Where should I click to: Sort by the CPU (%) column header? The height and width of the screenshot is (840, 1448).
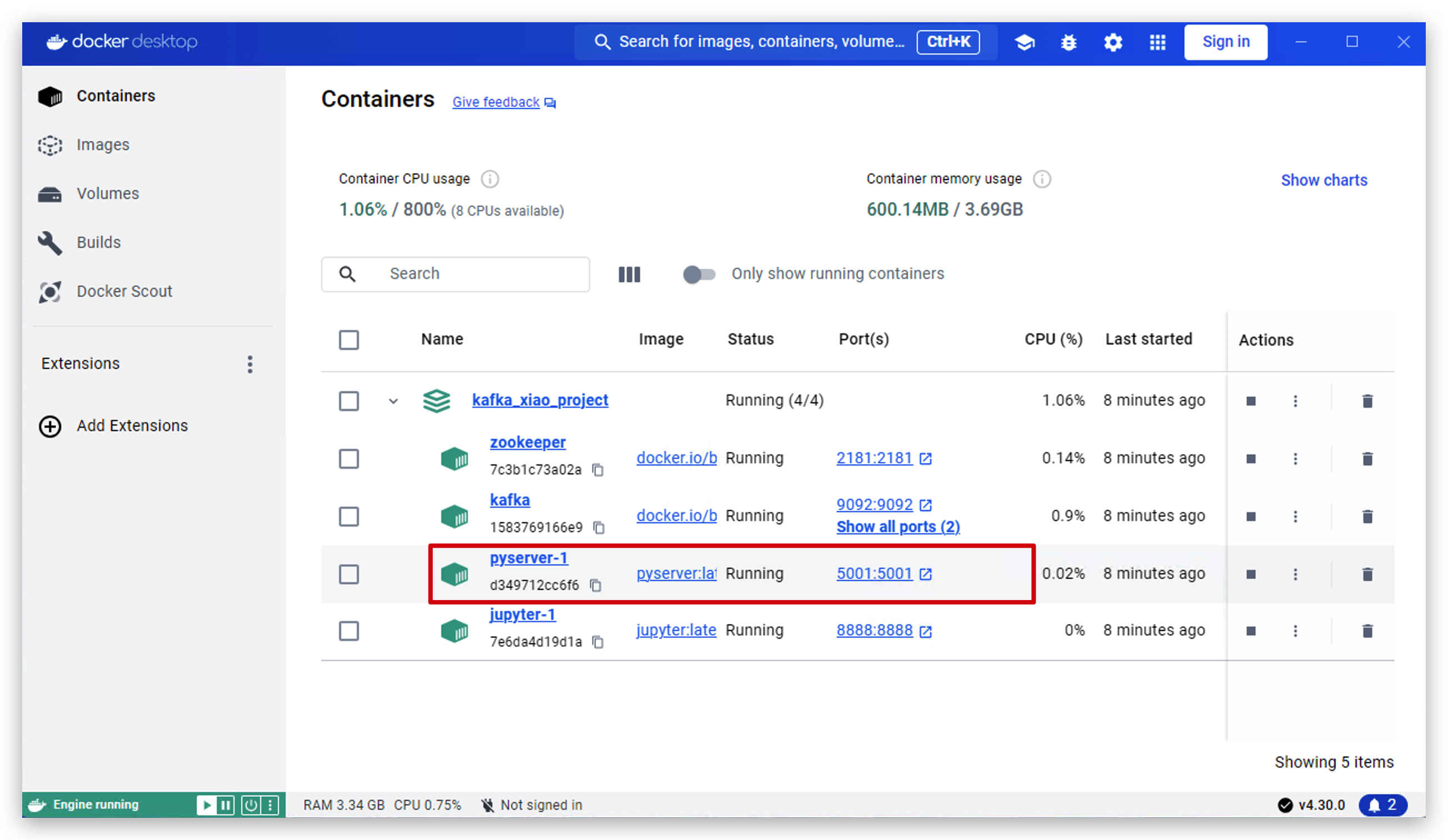click(x=1053, y=339)
